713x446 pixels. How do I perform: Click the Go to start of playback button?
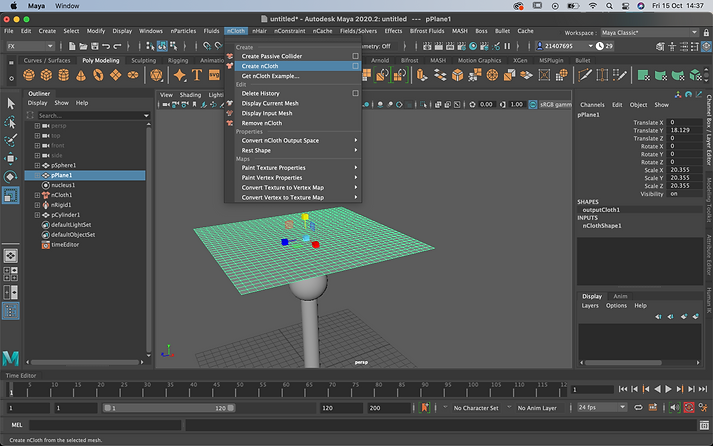pyautogui.click(x=623, y=389)
